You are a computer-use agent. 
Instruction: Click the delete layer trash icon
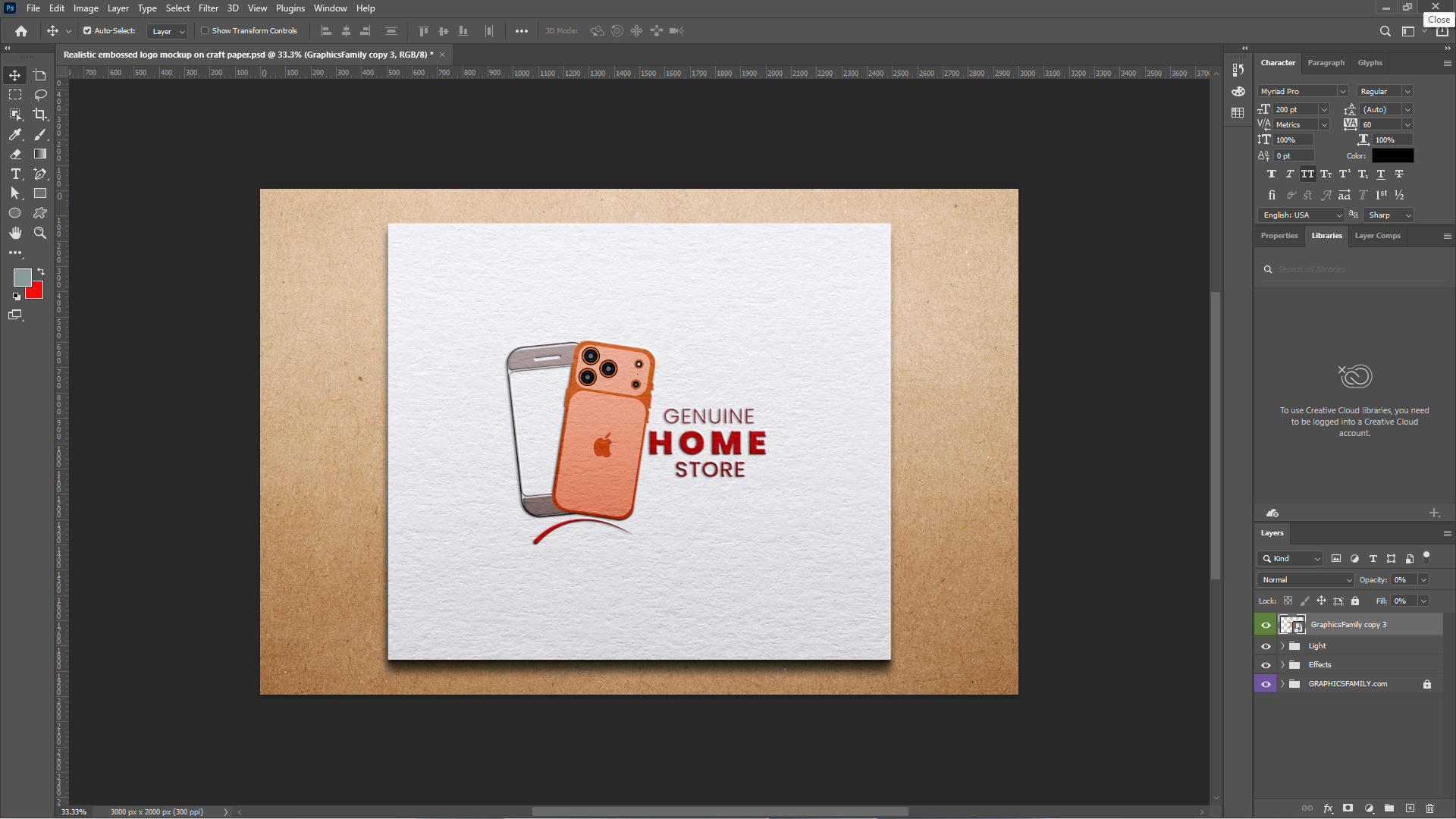point(1429,808)
